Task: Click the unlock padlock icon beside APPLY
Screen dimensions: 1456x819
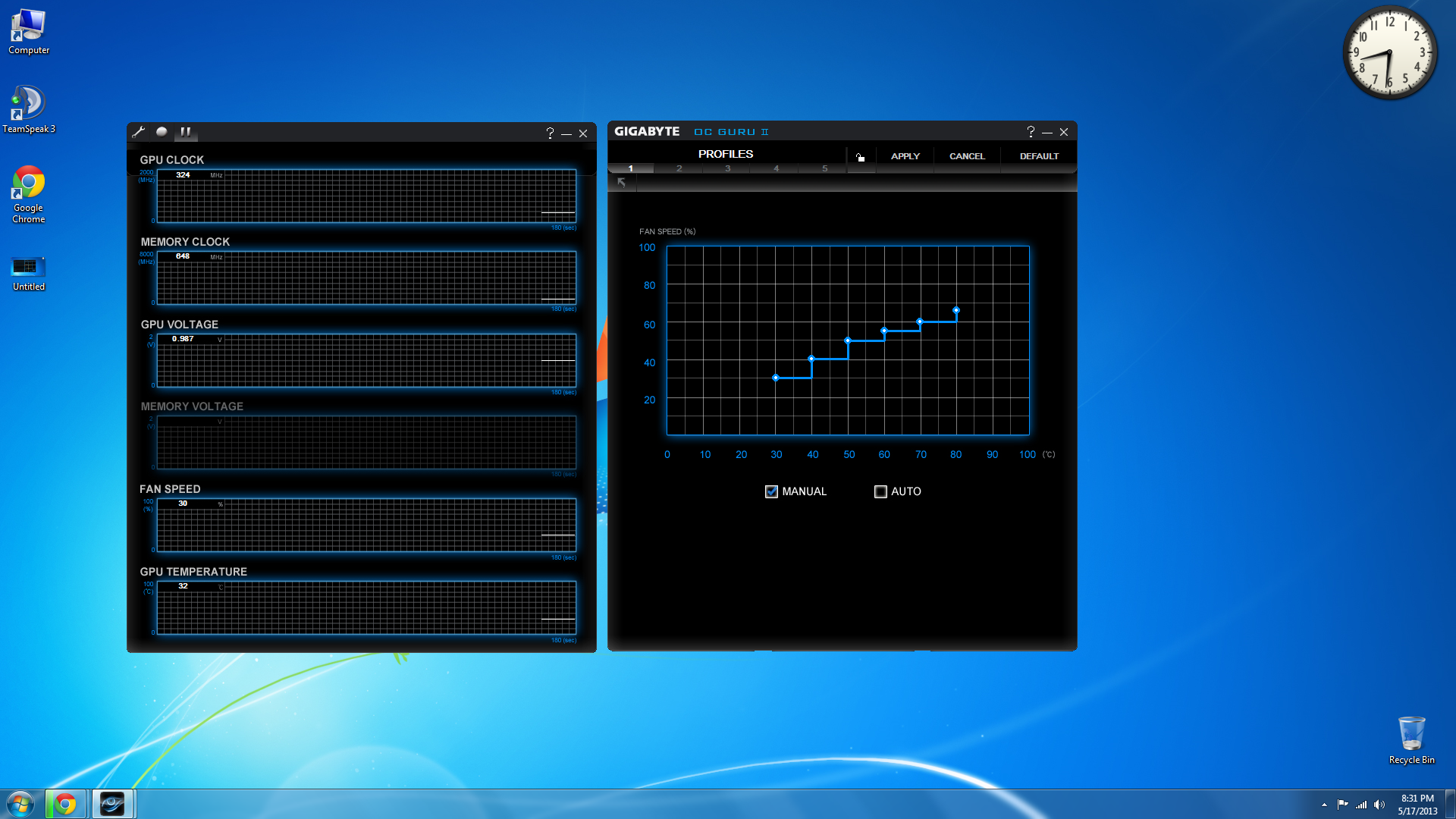Action: tap(860, 157)
